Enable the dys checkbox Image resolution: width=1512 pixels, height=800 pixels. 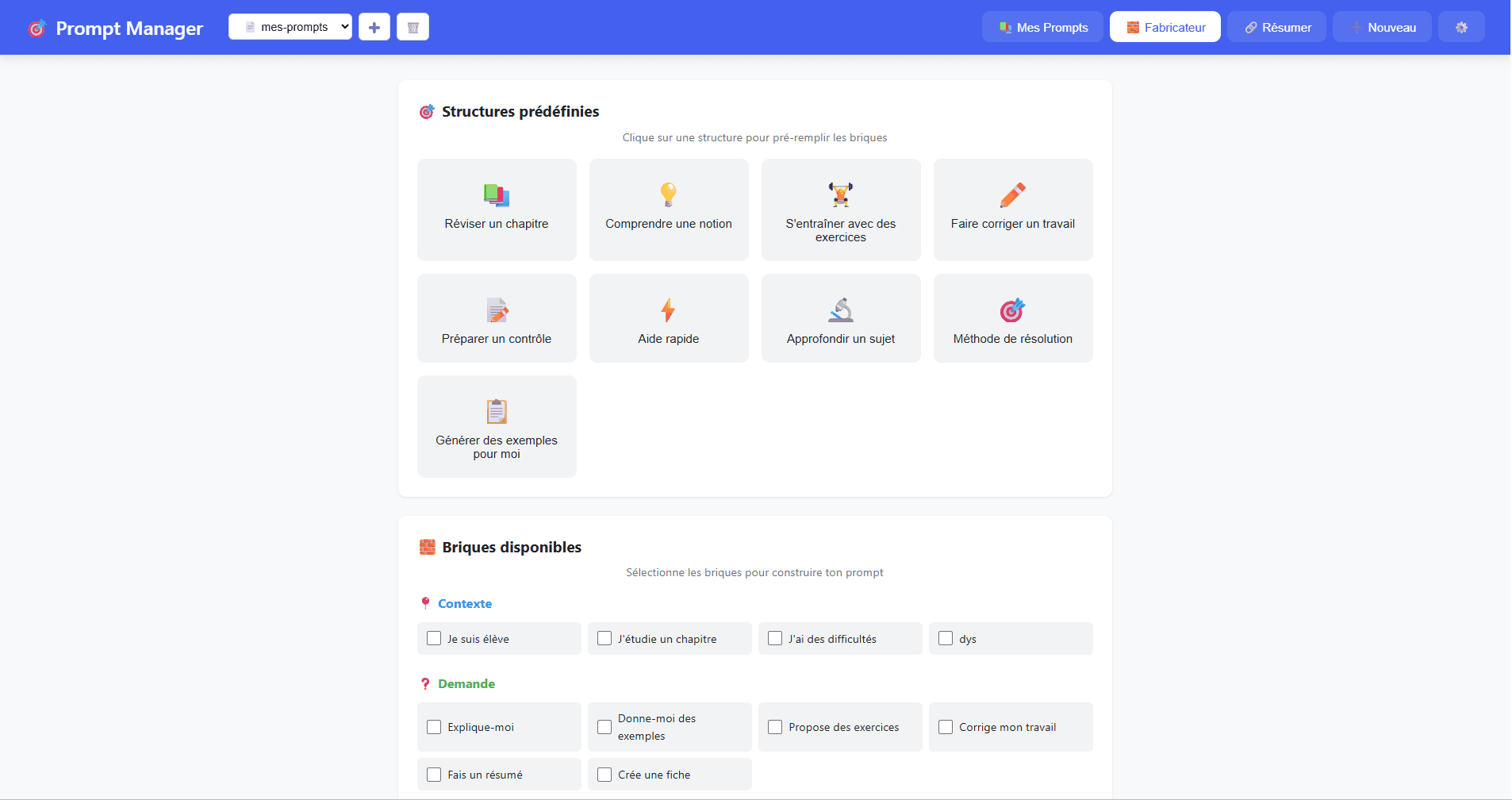pos(945,637)
